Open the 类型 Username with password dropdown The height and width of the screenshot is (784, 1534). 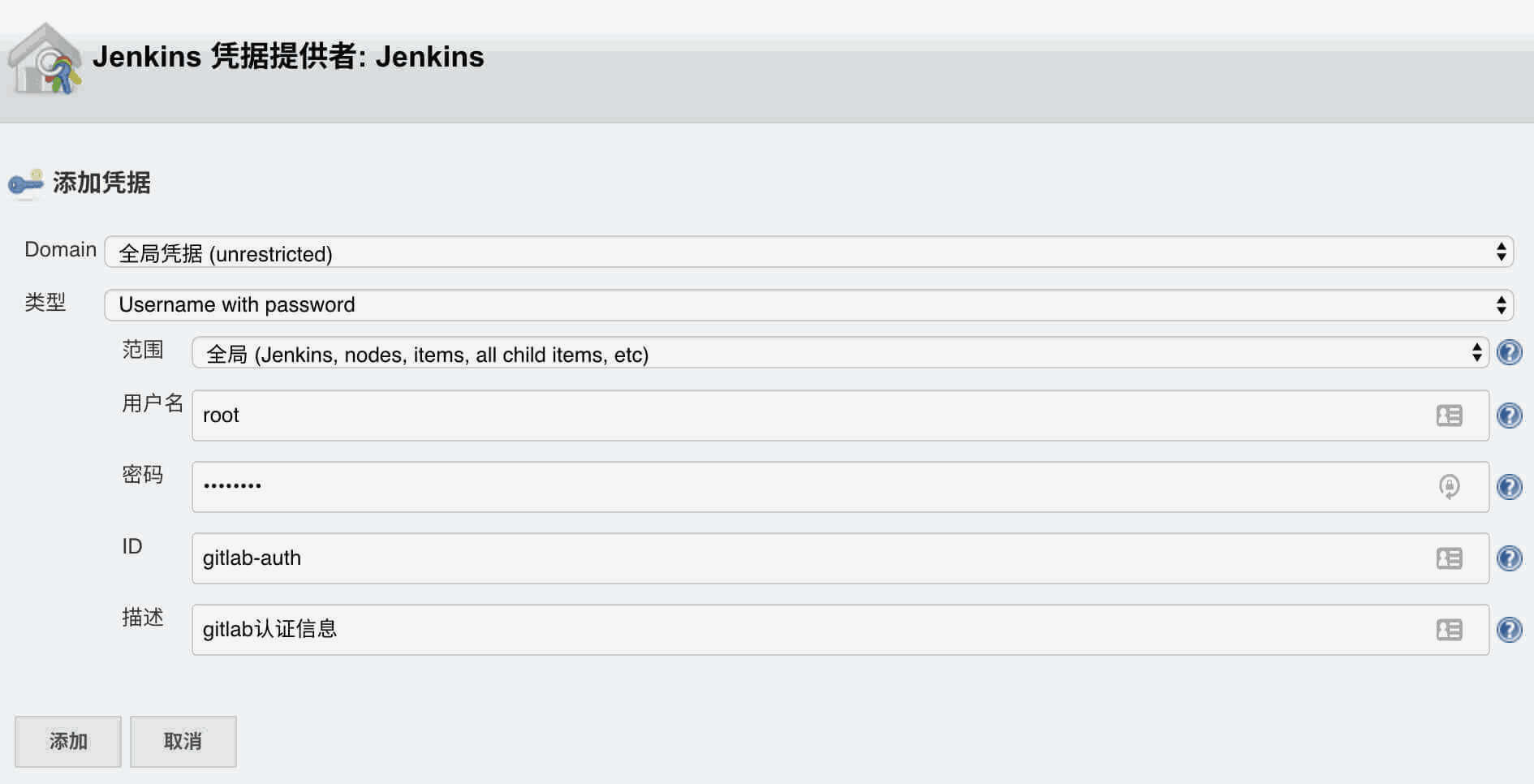tap(808, 305)
